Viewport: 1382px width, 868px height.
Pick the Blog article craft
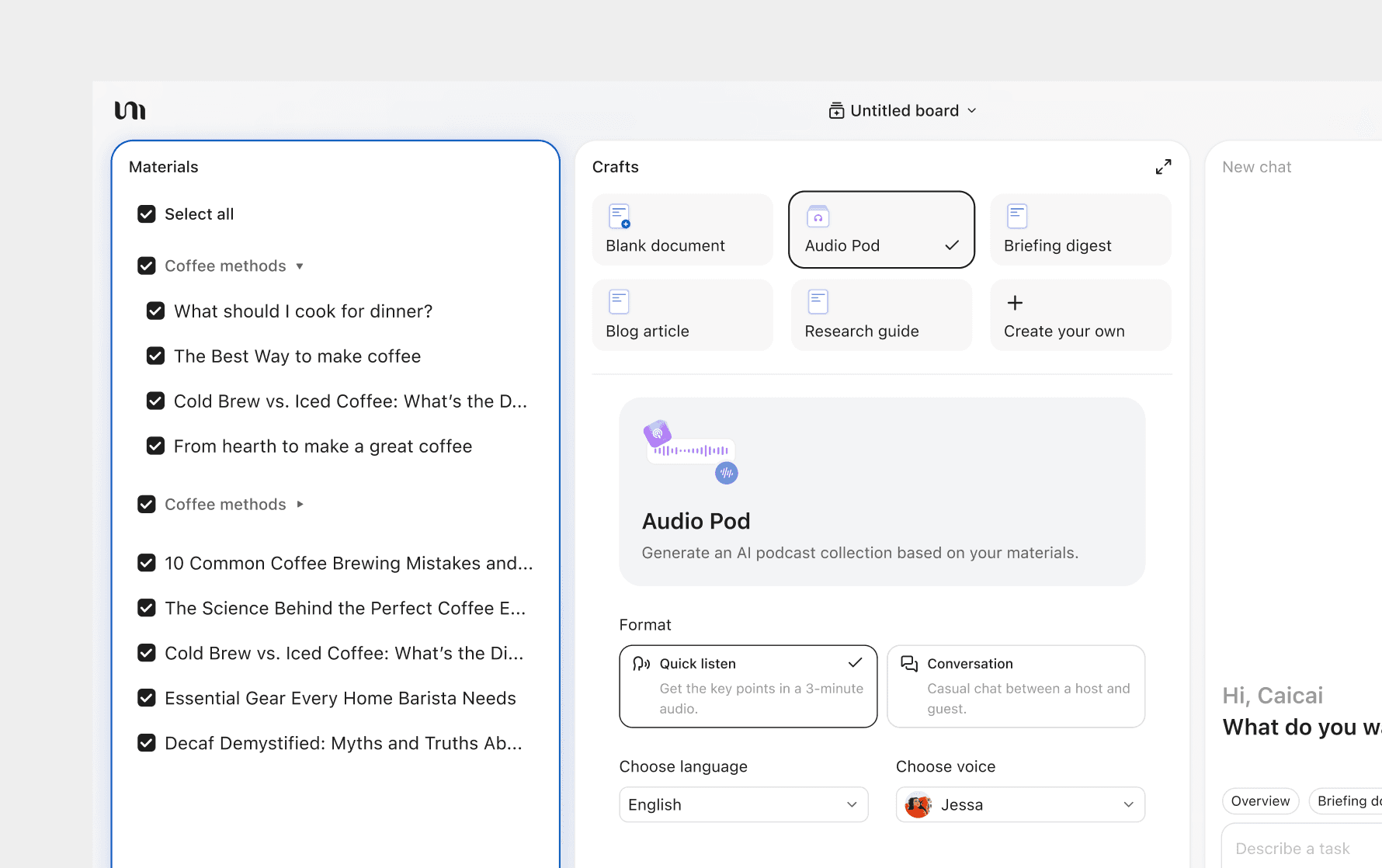(682, 315)
